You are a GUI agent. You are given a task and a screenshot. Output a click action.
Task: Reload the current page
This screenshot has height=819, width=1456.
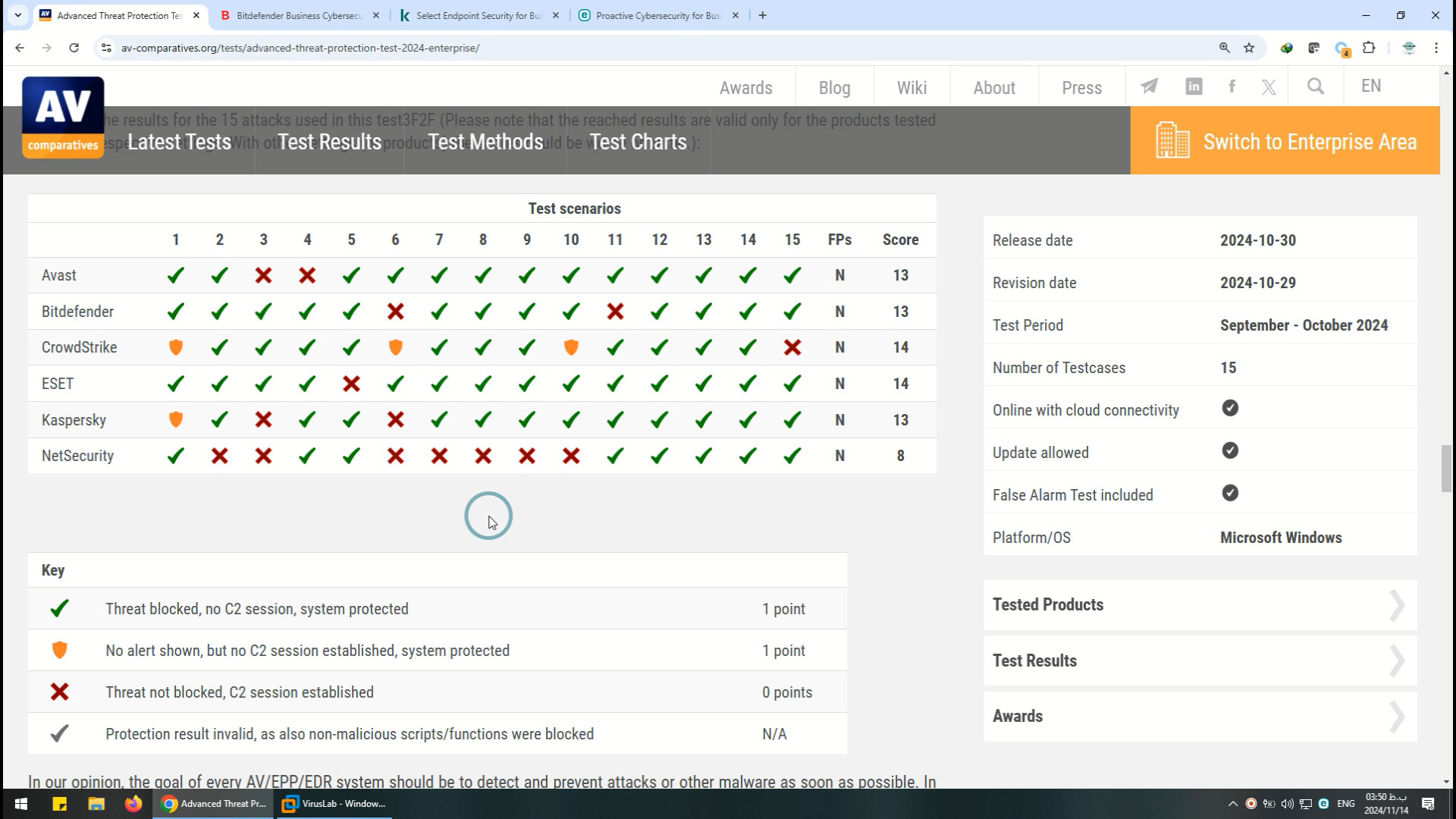(74, 48)
